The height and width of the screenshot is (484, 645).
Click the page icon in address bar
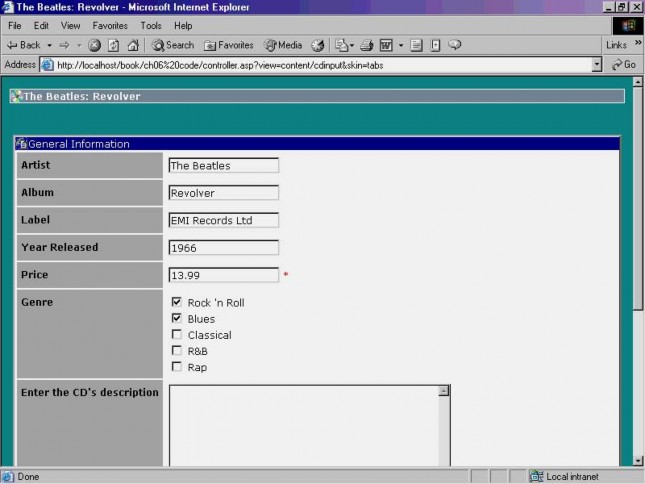[x=48, y=65]
